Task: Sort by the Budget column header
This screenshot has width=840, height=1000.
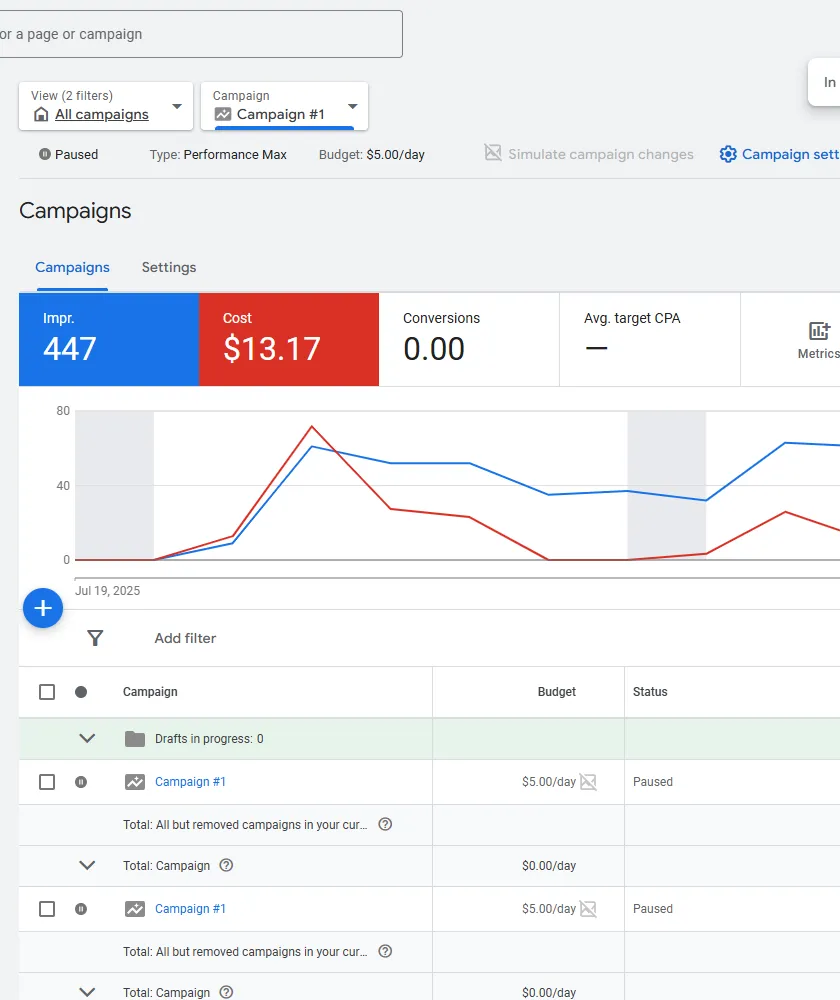Action: (x=556, y=692)
